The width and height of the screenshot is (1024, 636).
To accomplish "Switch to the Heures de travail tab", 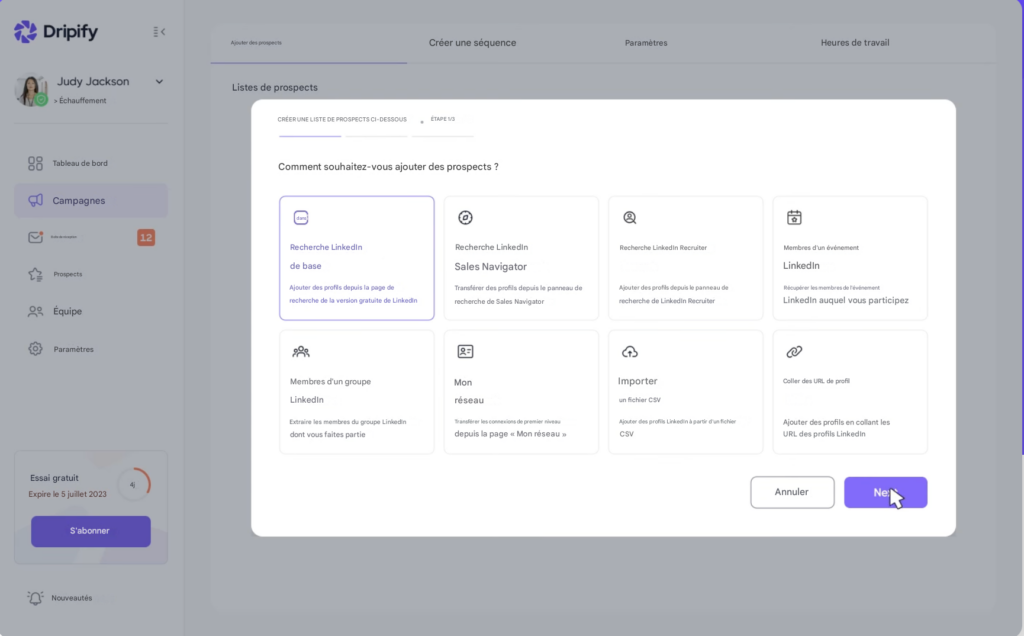I will [x=854, y=43].
